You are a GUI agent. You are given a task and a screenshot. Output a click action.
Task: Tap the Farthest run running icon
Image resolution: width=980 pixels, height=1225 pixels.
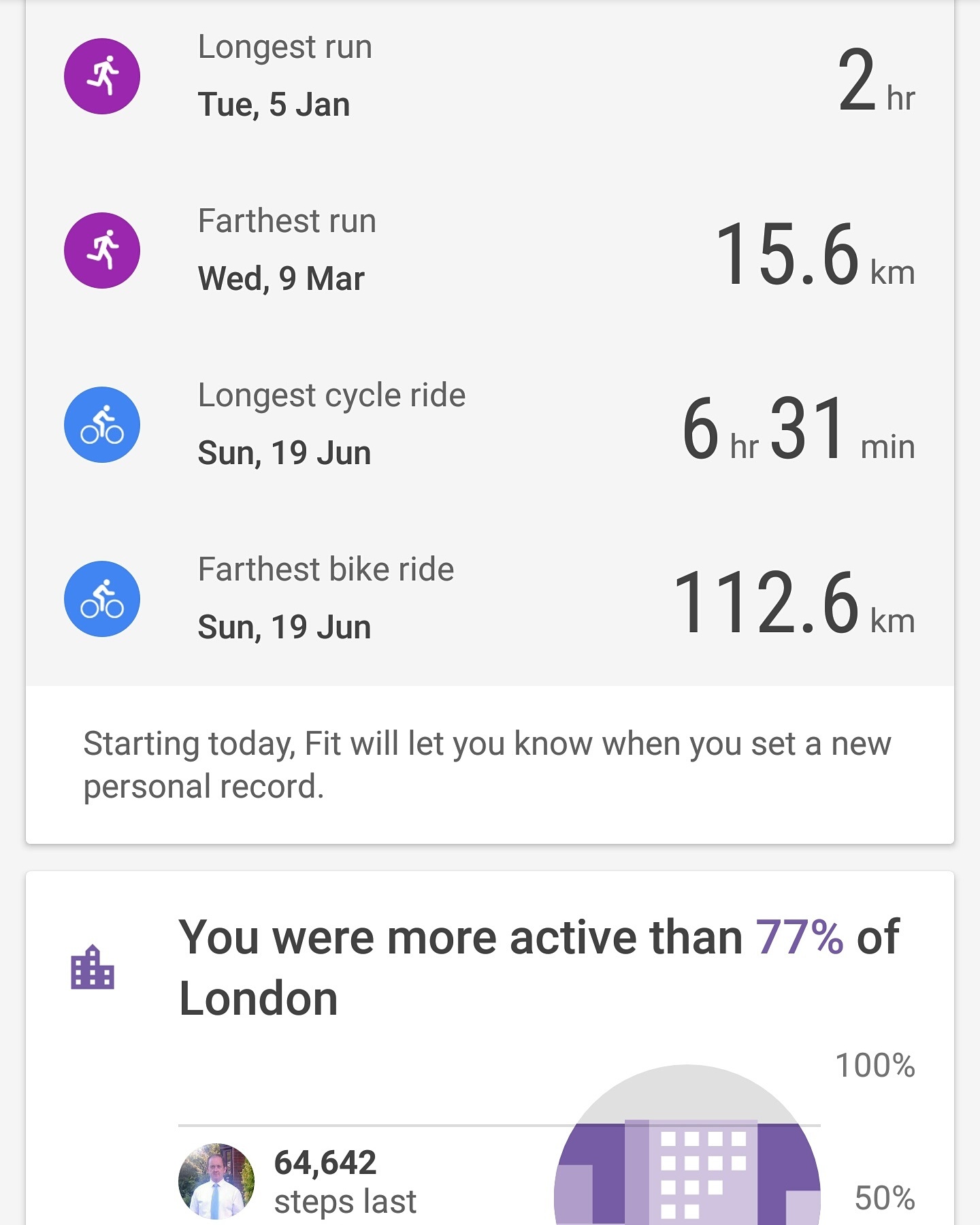click(102, 250)
